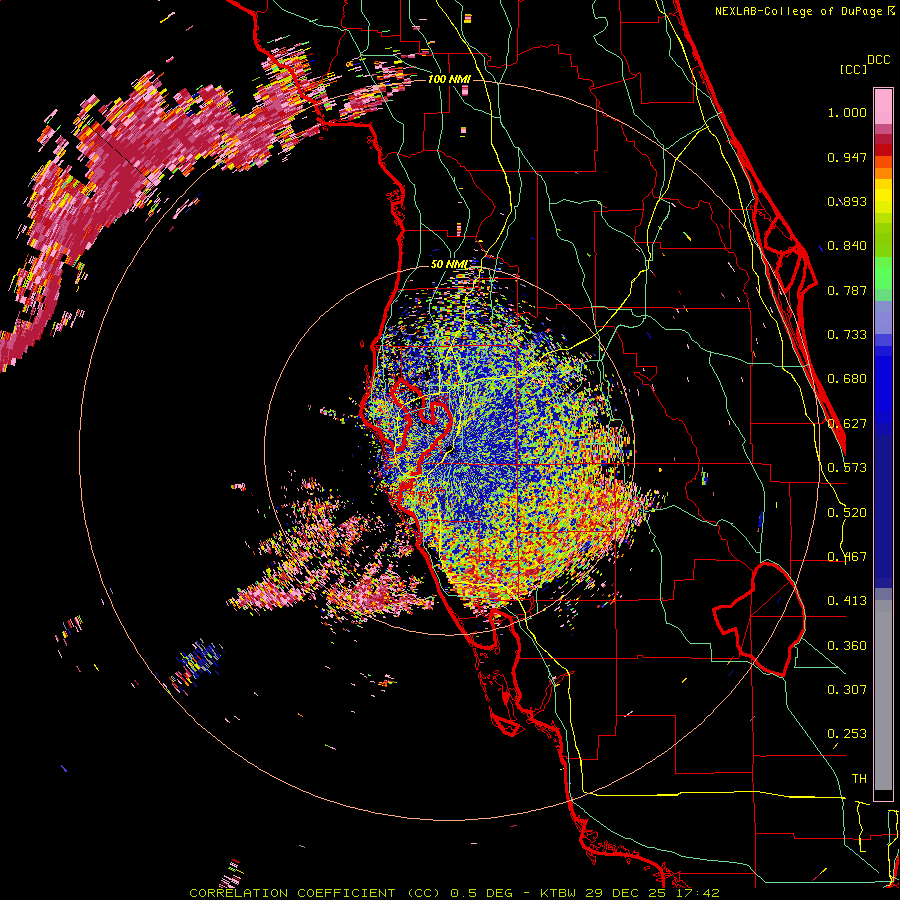Viewport: 900px width, 900px height.
Task: Click the 0.787 color scale value
Action: 847,290
